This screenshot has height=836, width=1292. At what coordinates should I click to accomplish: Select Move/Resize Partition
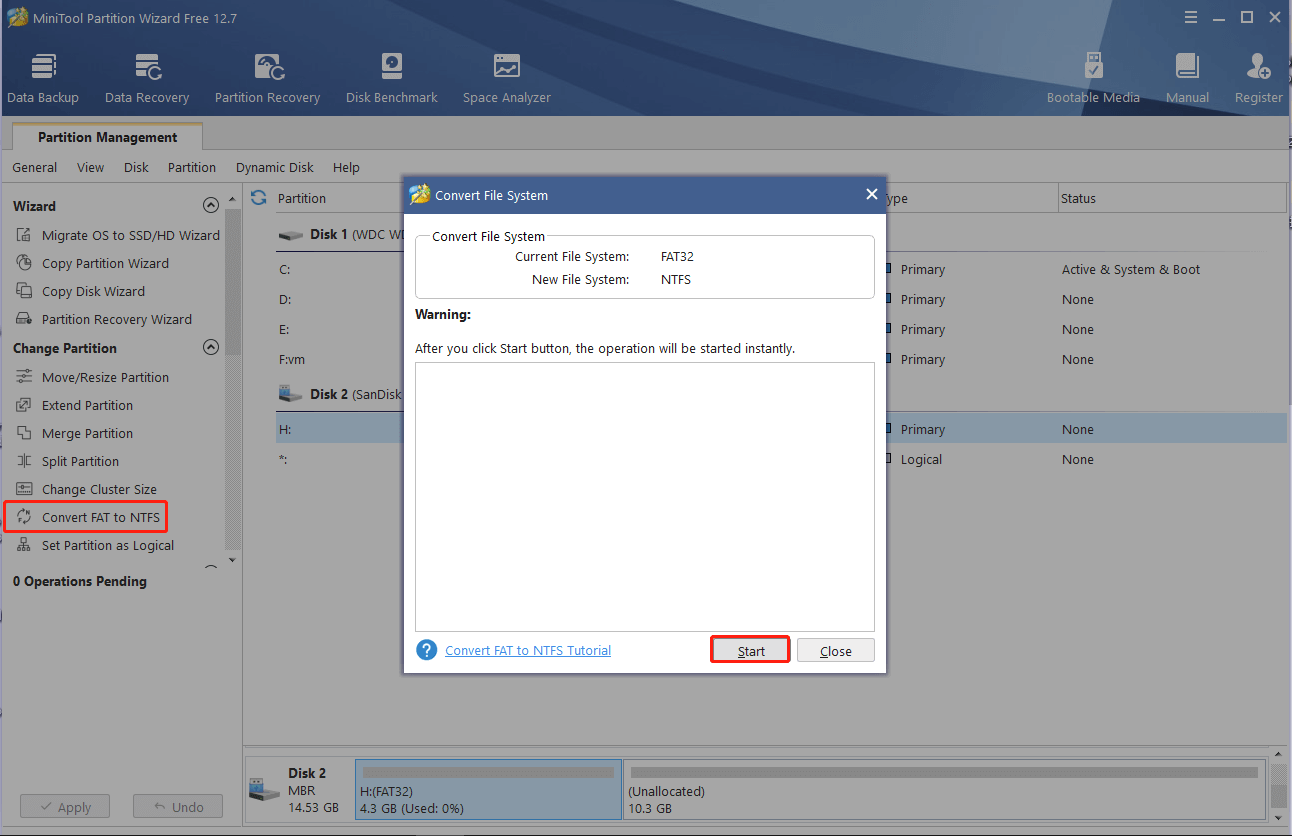click(92, 377)
